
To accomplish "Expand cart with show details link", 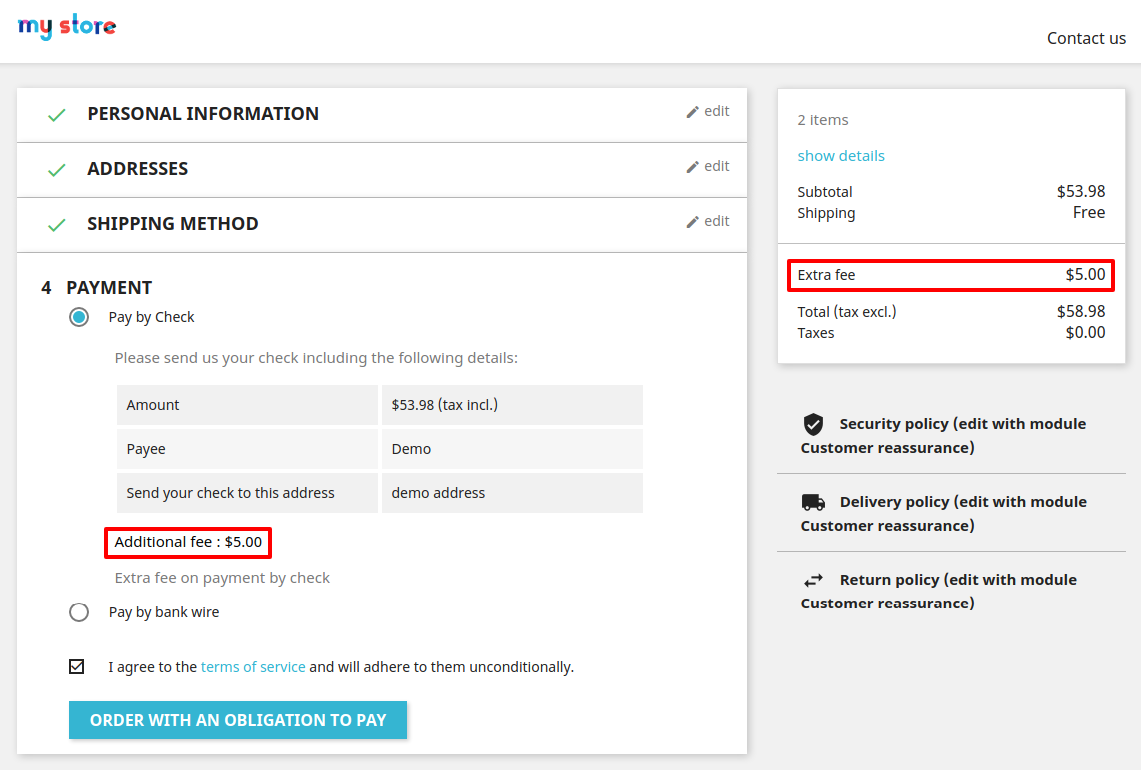I will tap(841, 156).
